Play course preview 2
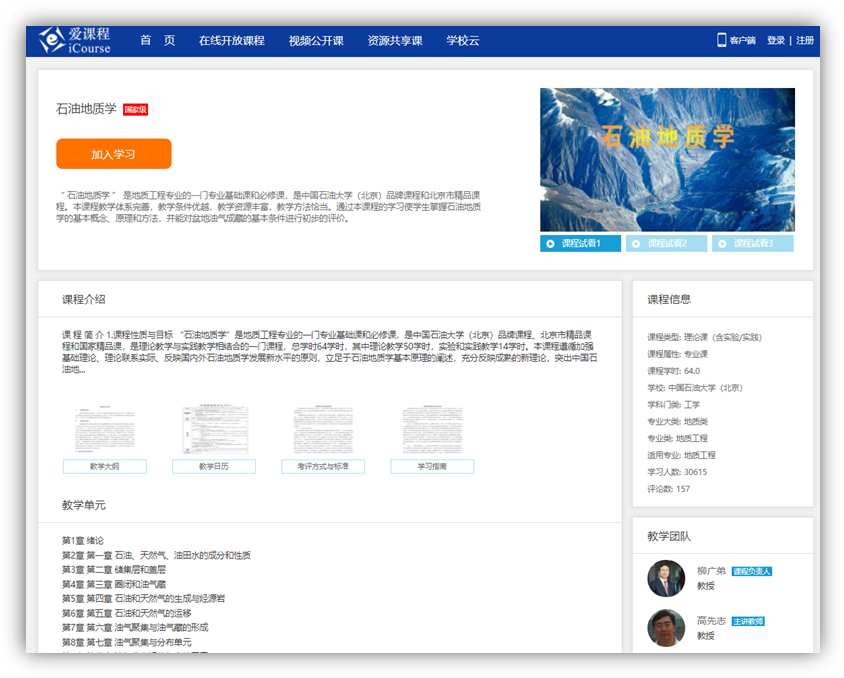844x678 pixels. (x=666, y=243)
